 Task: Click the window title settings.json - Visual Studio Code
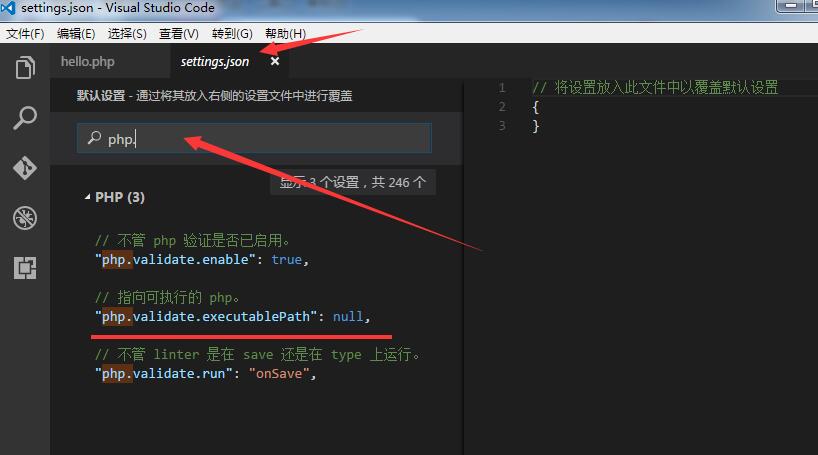(118, 8)
